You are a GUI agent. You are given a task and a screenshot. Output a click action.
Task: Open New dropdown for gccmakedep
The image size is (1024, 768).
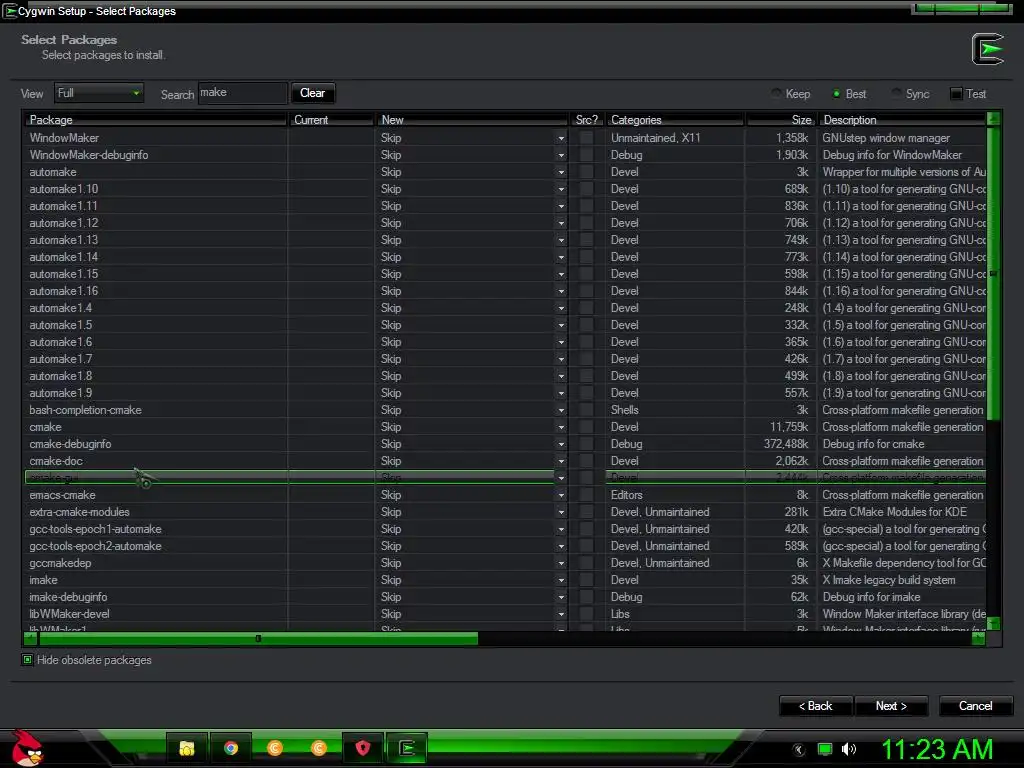point(561,563)
